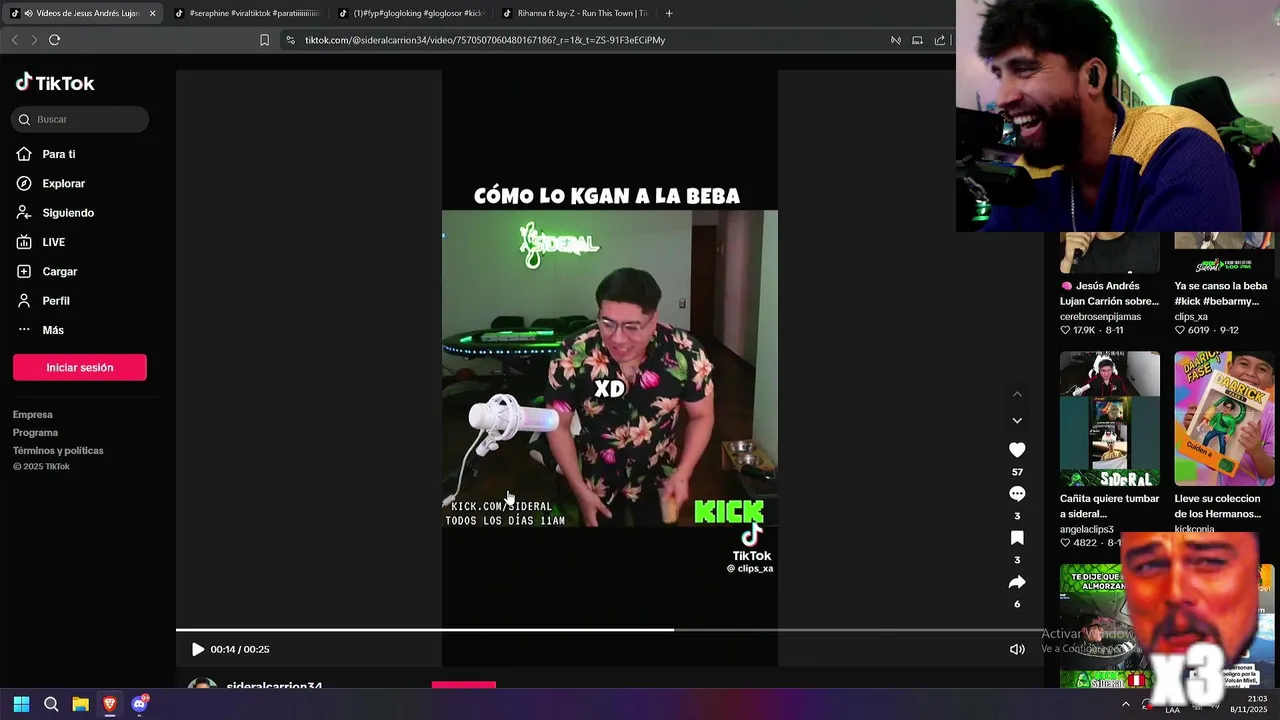Mute the video using speaker icon
Viewport: 1280px width, 720px height.
tap(1017, 649)
